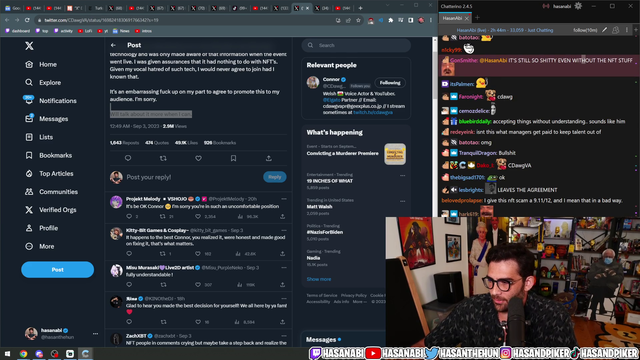640x360 pixels.
Task: Open Chrome extensions puzzle icon
Action: pyautogui.click(x=391, y=20)
